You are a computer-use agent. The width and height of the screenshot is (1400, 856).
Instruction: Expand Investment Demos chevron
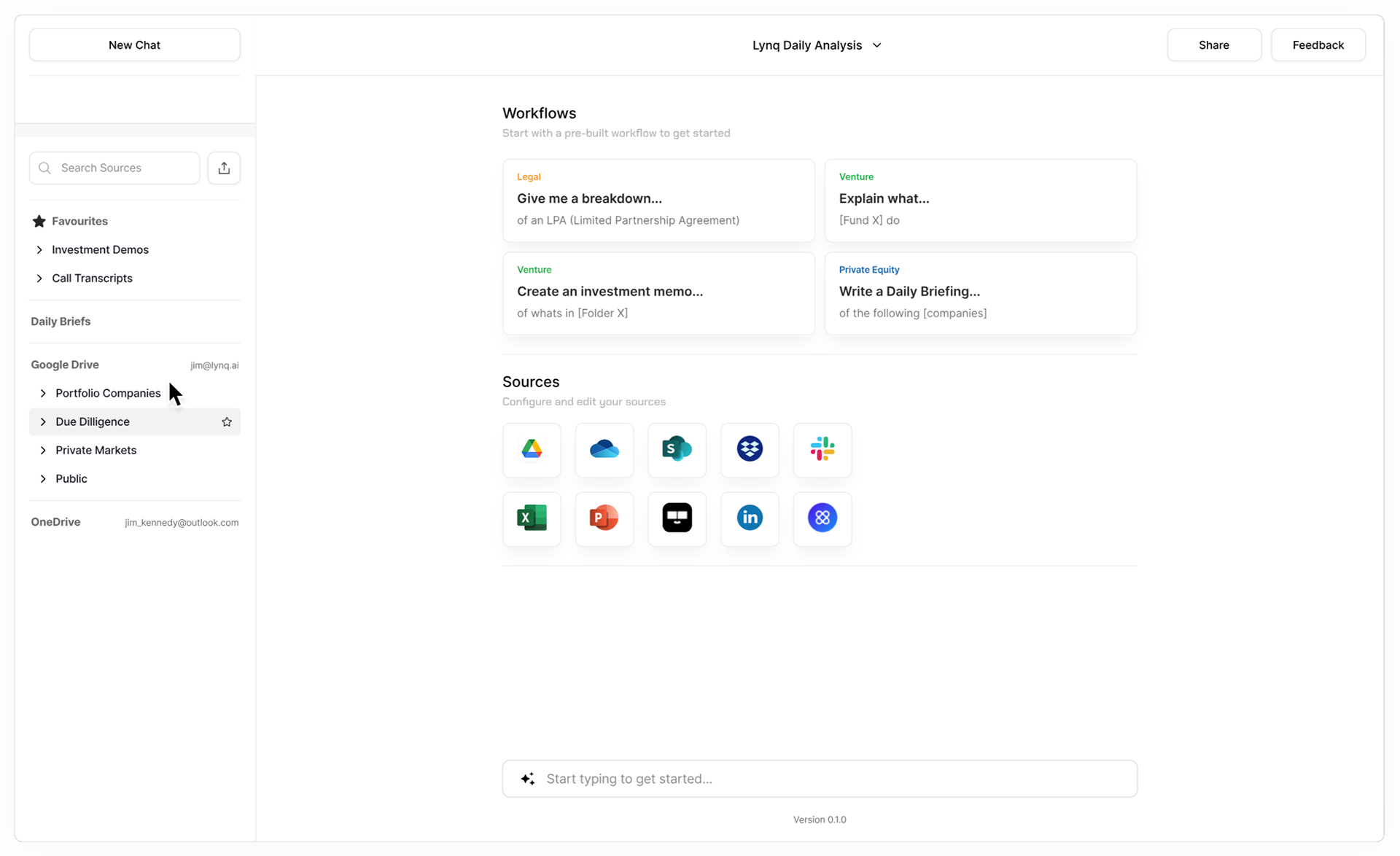tap(39, 249)
